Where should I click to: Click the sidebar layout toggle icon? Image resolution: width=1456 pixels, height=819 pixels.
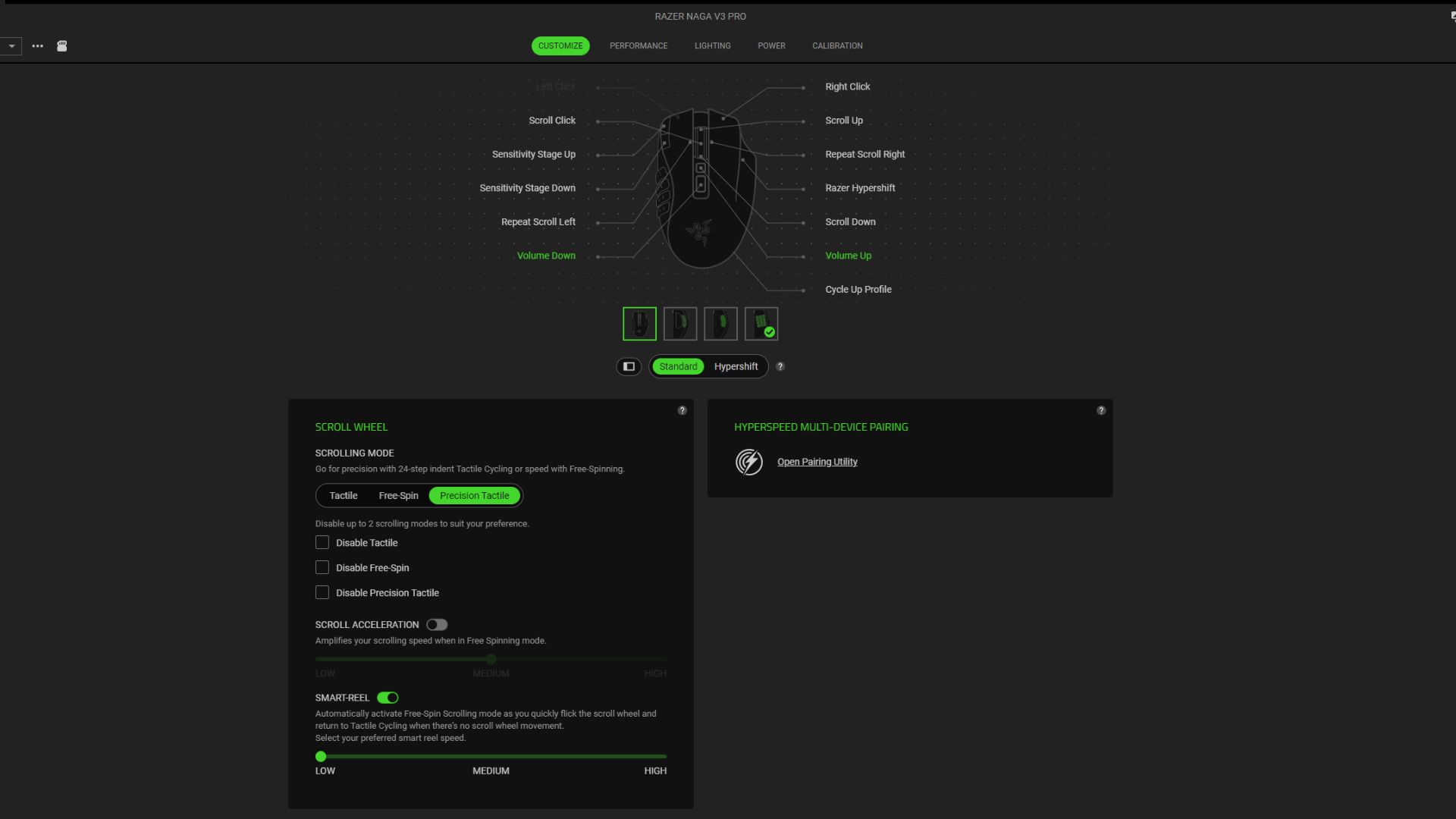[x=629, y=366]
